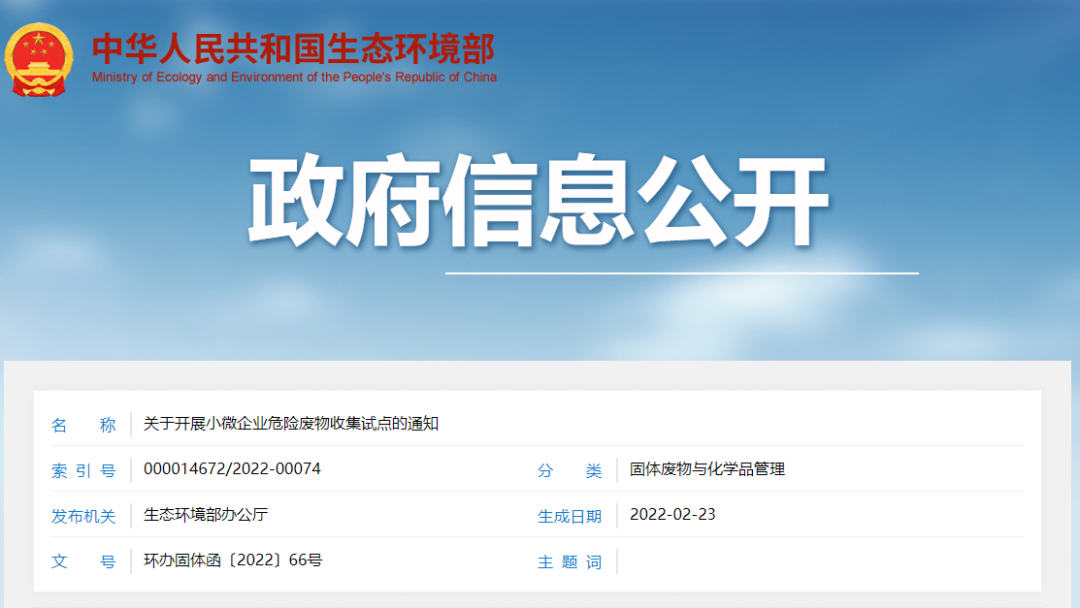Click the white underline beneath 政府信息公开
Image resolution: width=1080 pixels, height=608 pixels.
tap(681, 272)
